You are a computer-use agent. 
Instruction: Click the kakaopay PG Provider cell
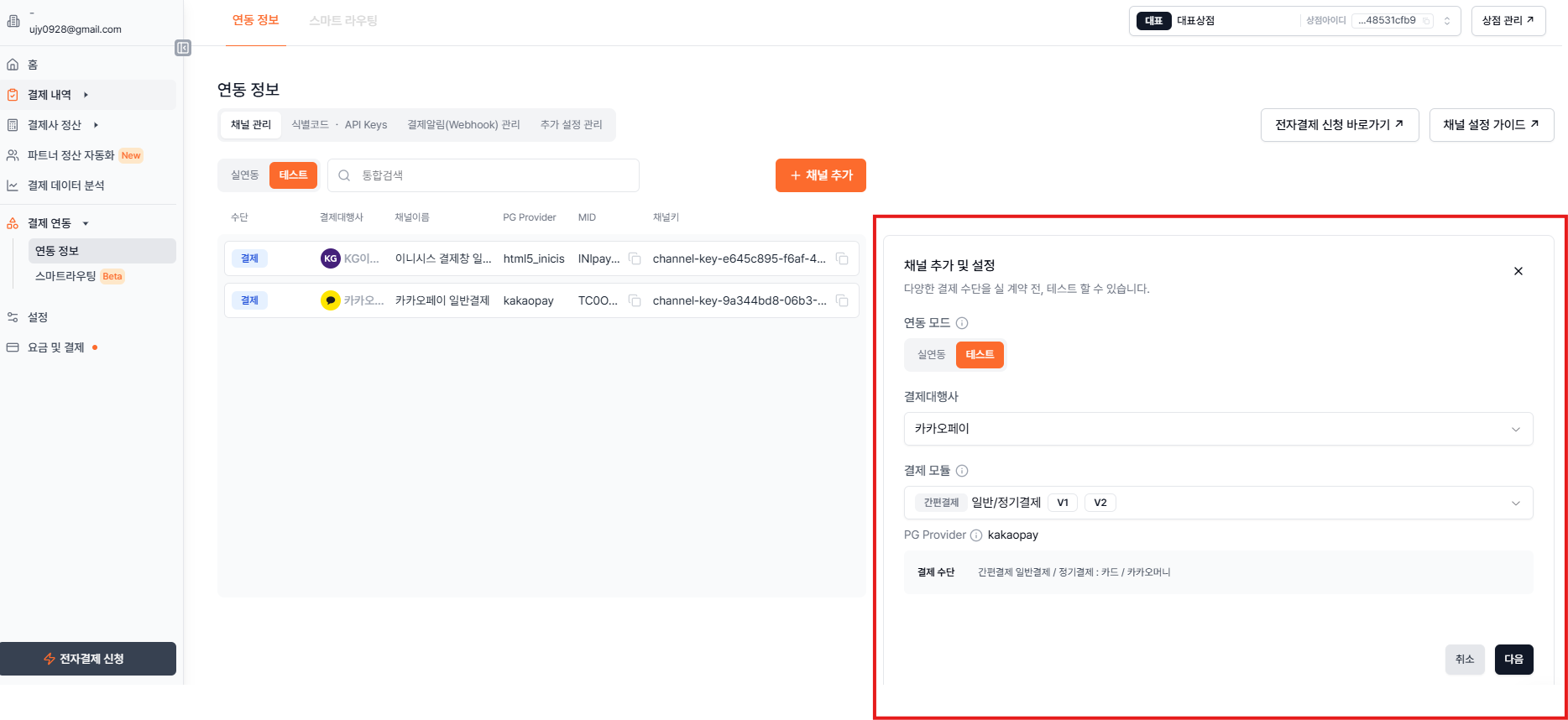pos(528,300)
